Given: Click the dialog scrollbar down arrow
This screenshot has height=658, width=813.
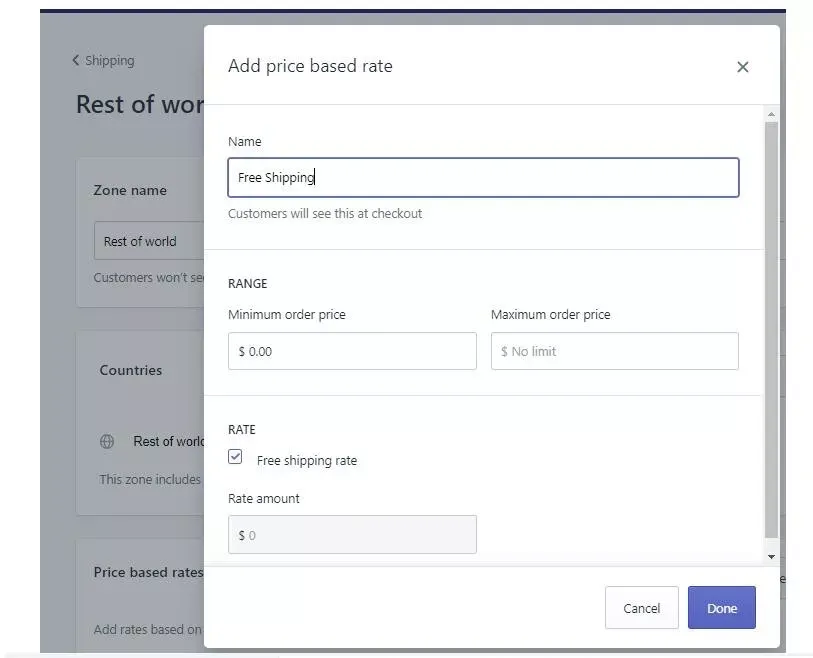Looking at the screenshot, I should coord(771,556).
